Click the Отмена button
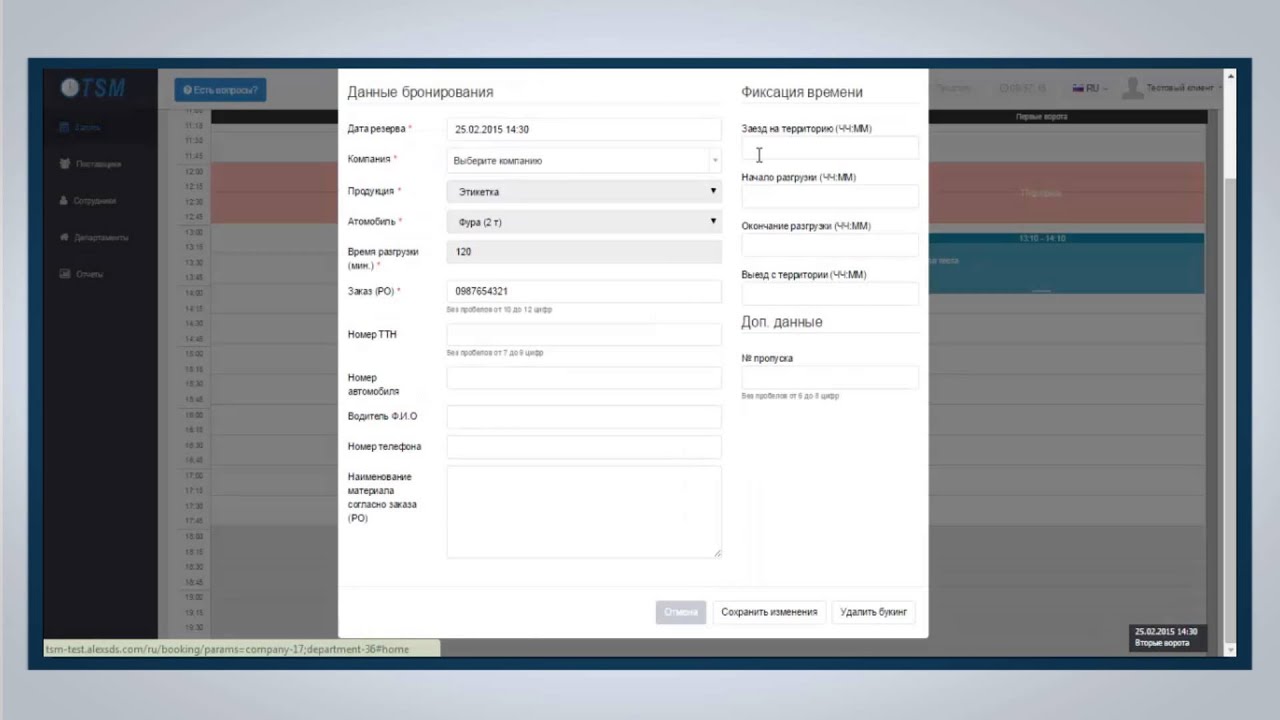 (681, 612)
